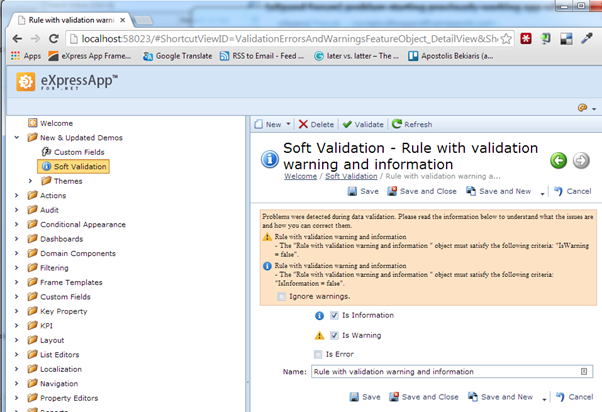Open the New button dropdown arrow
Screen dimensions: 602x412
[288, 124]
